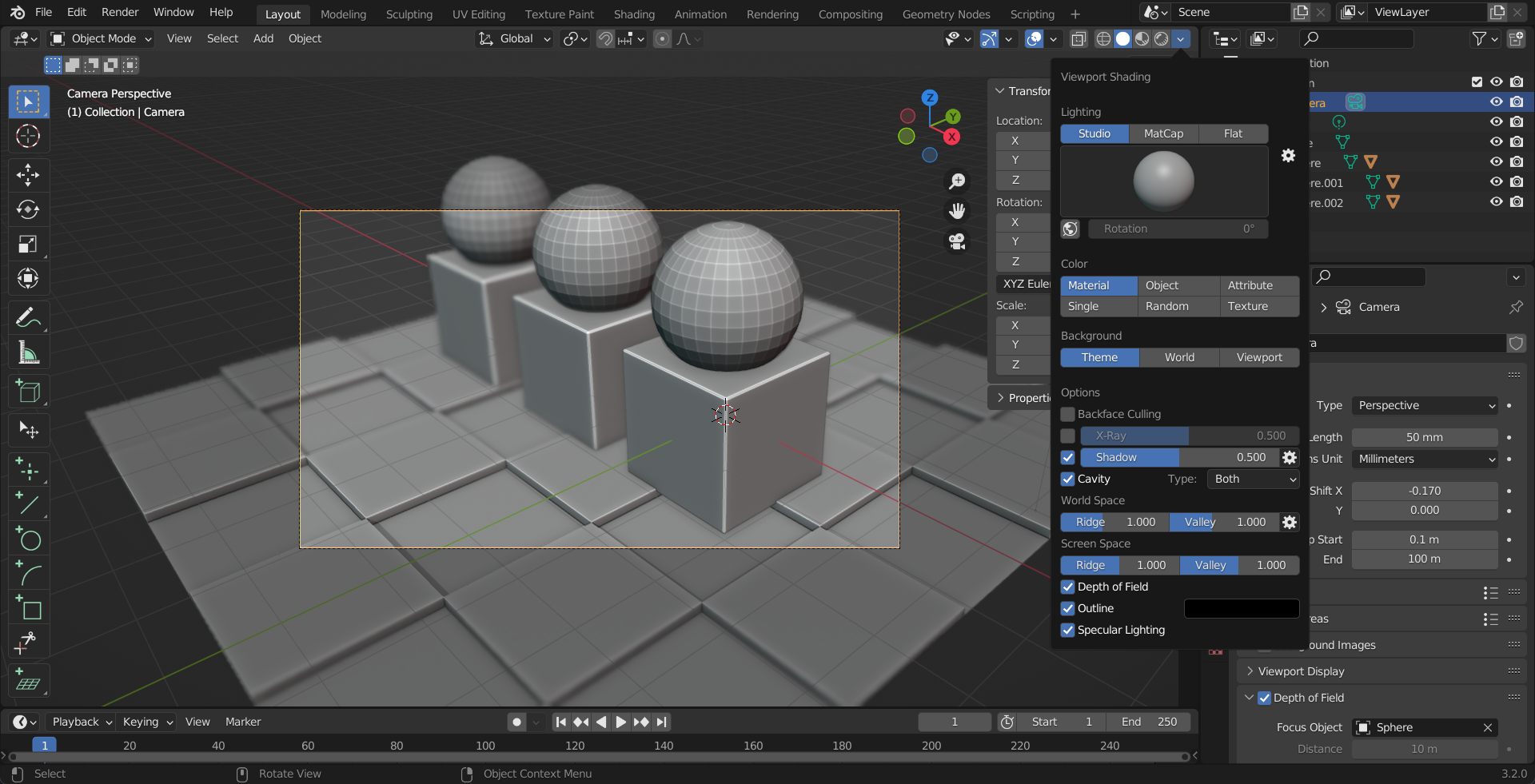Select the Cursor tool in toolbar

[x=28, y=137]
